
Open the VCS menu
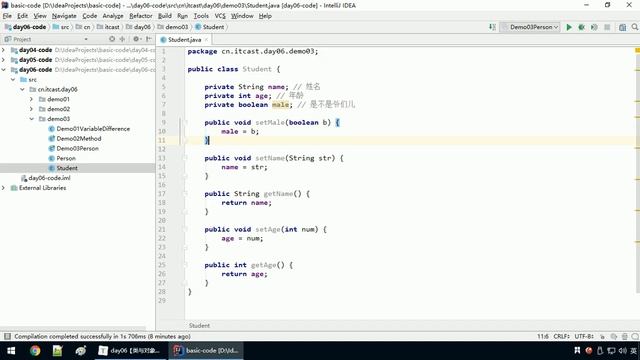(220, 16)
